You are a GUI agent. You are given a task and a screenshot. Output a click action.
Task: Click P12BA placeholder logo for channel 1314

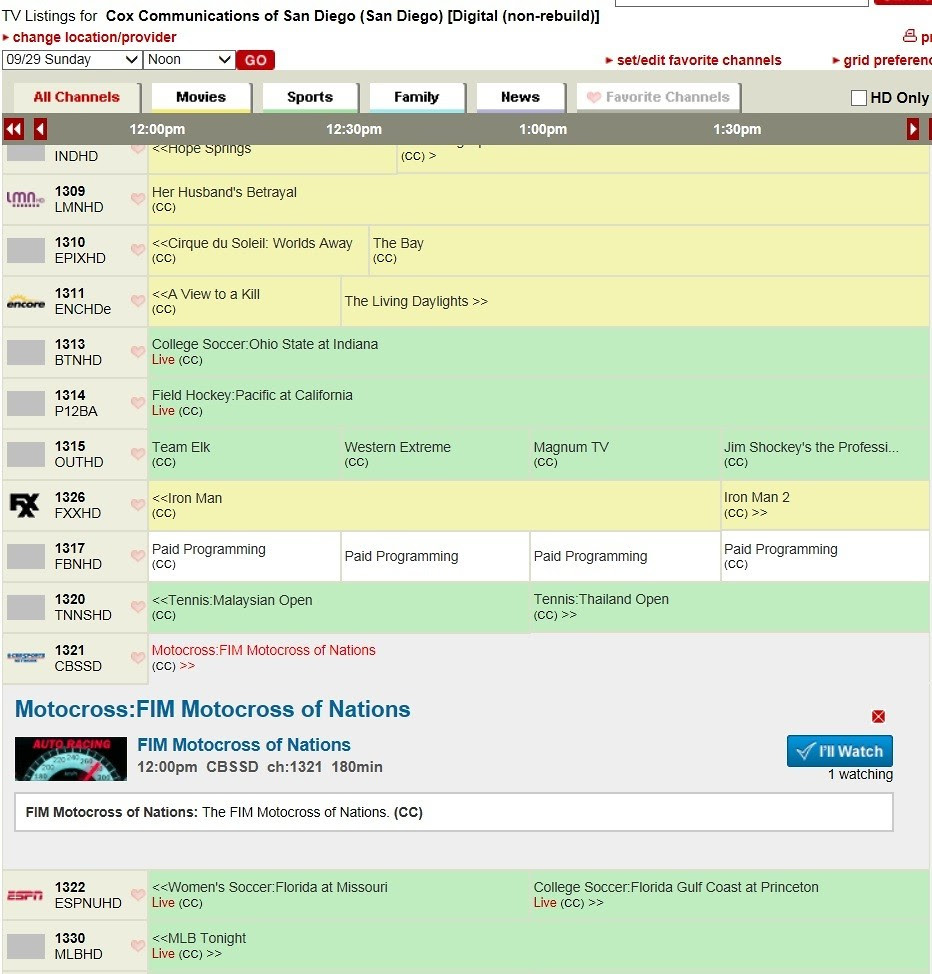(x=25, y=403)
